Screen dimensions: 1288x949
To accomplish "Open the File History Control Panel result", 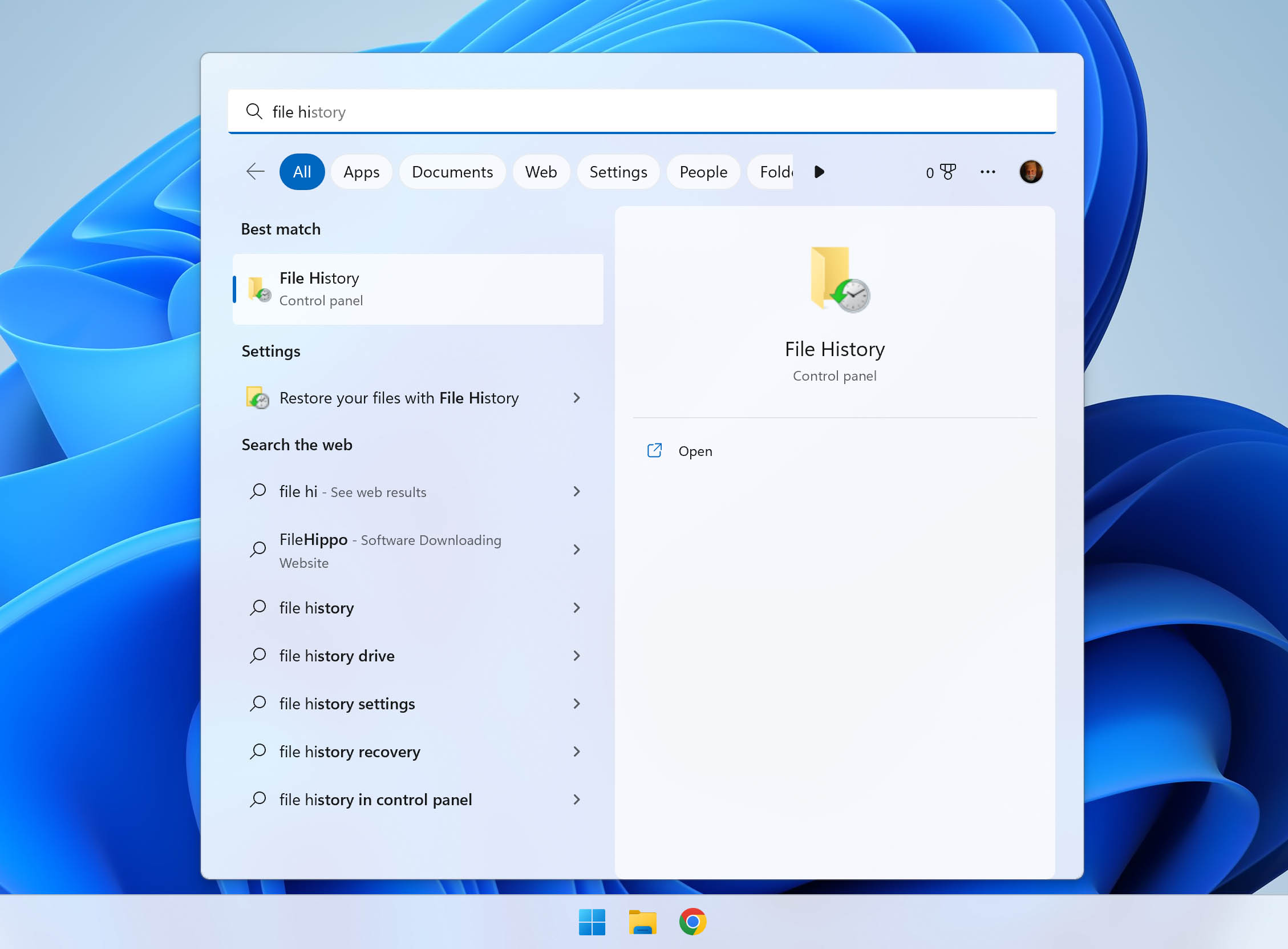I will pyautogui.click(x=418, y=289).
